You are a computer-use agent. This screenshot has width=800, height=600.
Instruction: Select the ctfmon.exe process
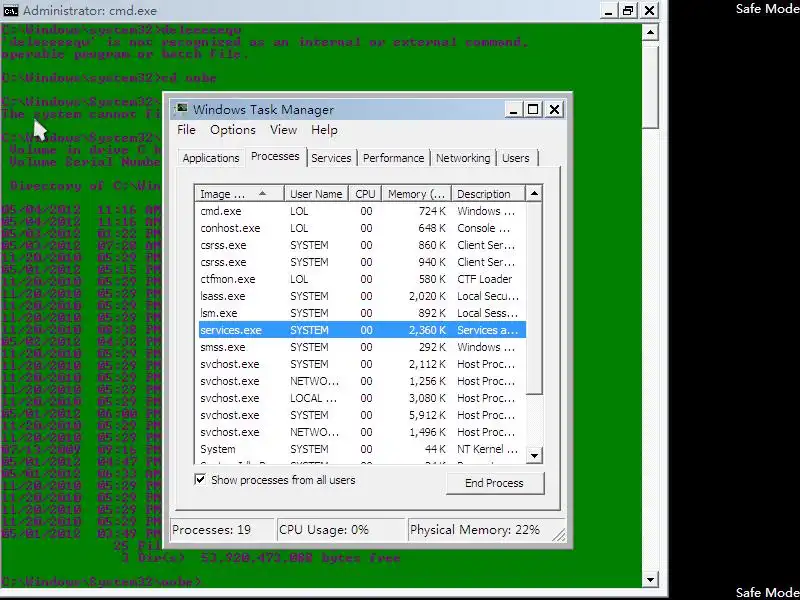click(x=361, y=279)
